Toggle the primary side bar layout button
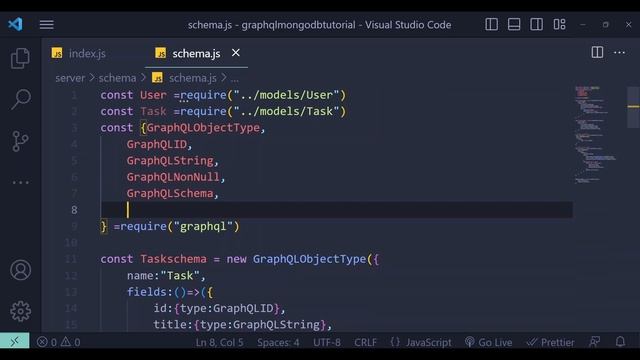 (491, 24)
